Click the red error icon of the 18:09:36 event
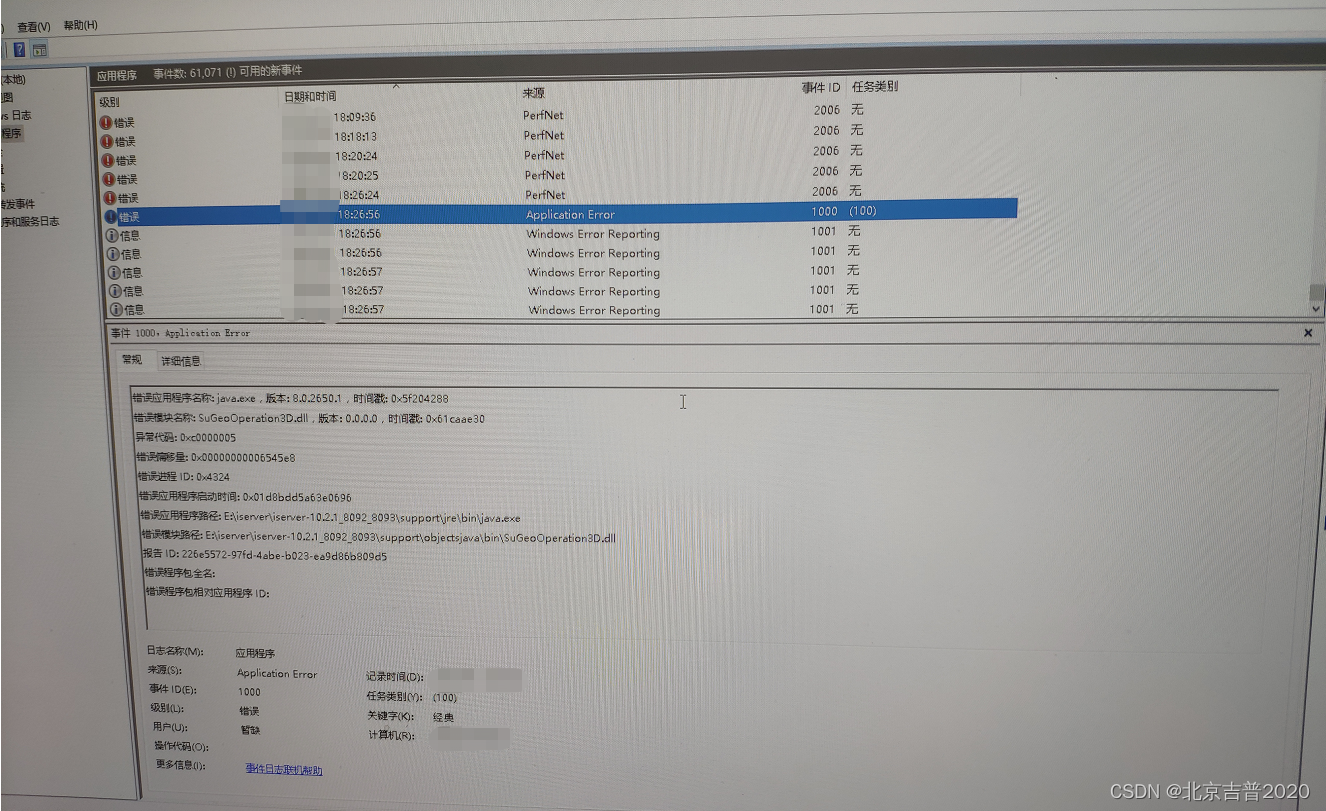1326x811 pixels. coord(107,122)
